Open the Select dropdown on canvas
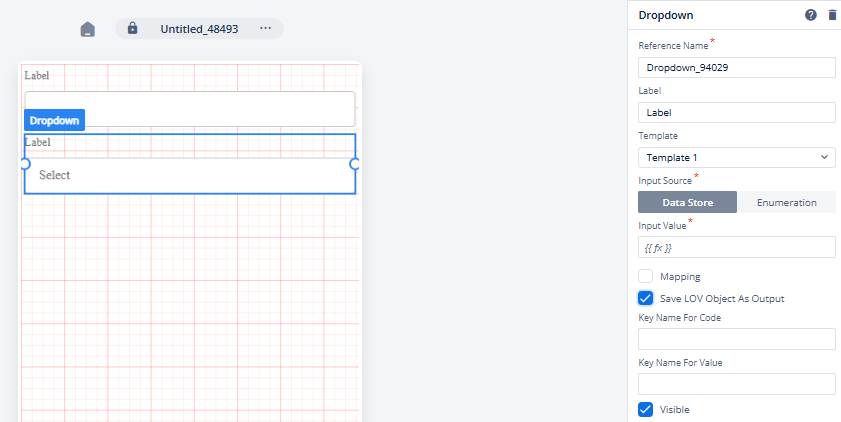 click(x=190, y=175)
